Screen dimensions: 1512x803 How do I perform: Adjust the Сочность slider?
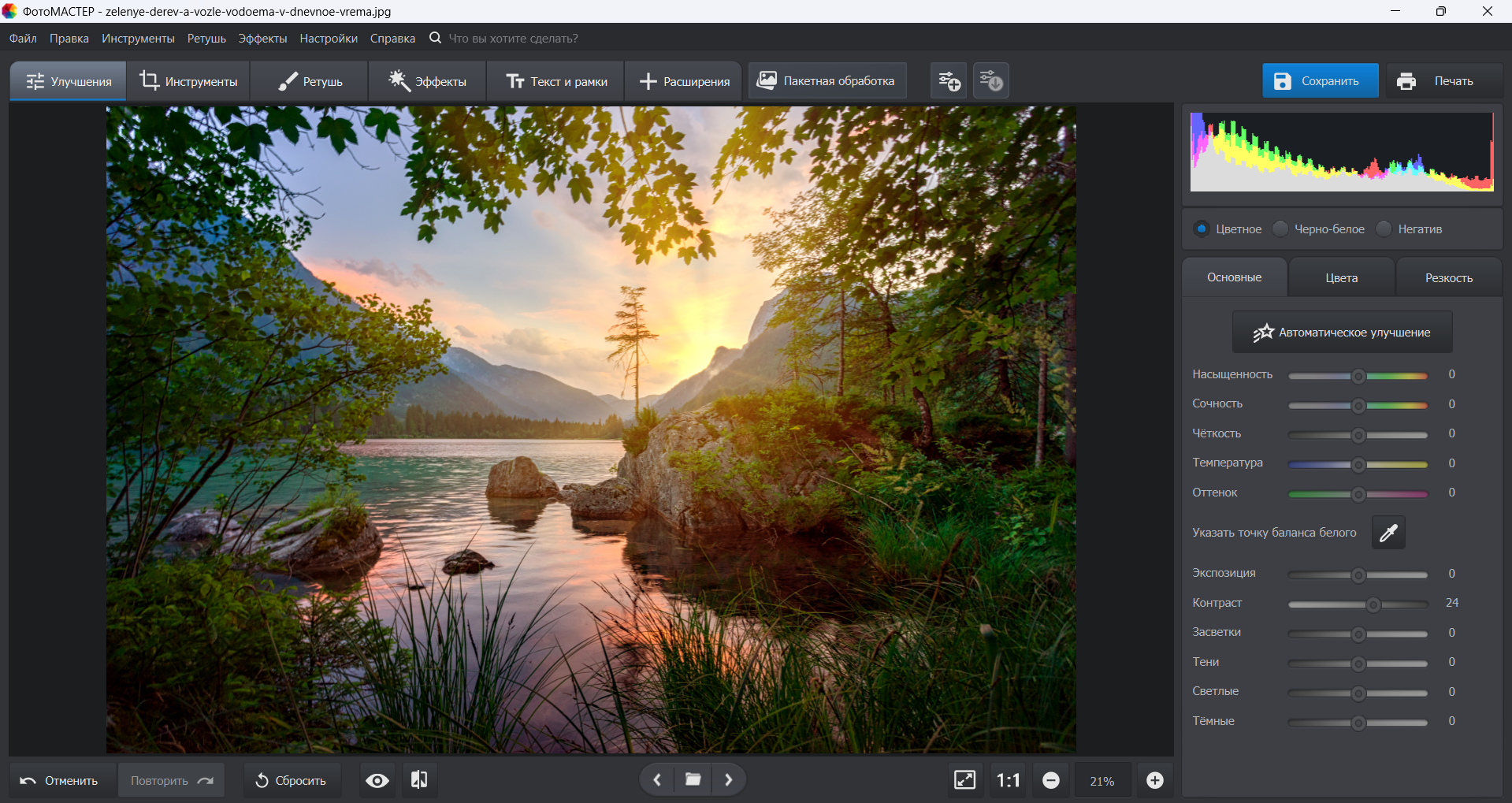click(x=1358, y=405)
